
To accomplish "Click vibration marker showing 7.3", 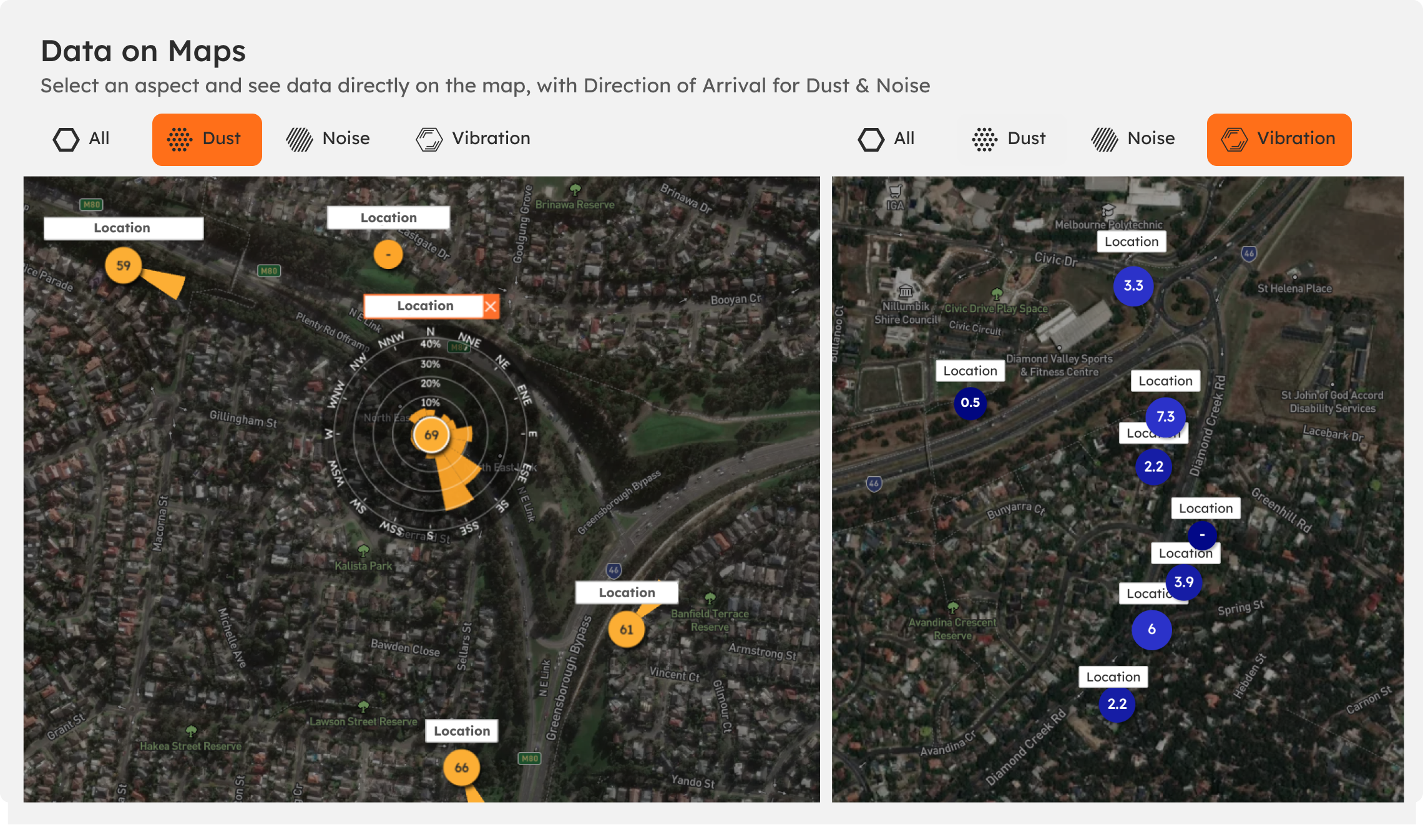I will pyautogui.click(x=1165, y=416).
